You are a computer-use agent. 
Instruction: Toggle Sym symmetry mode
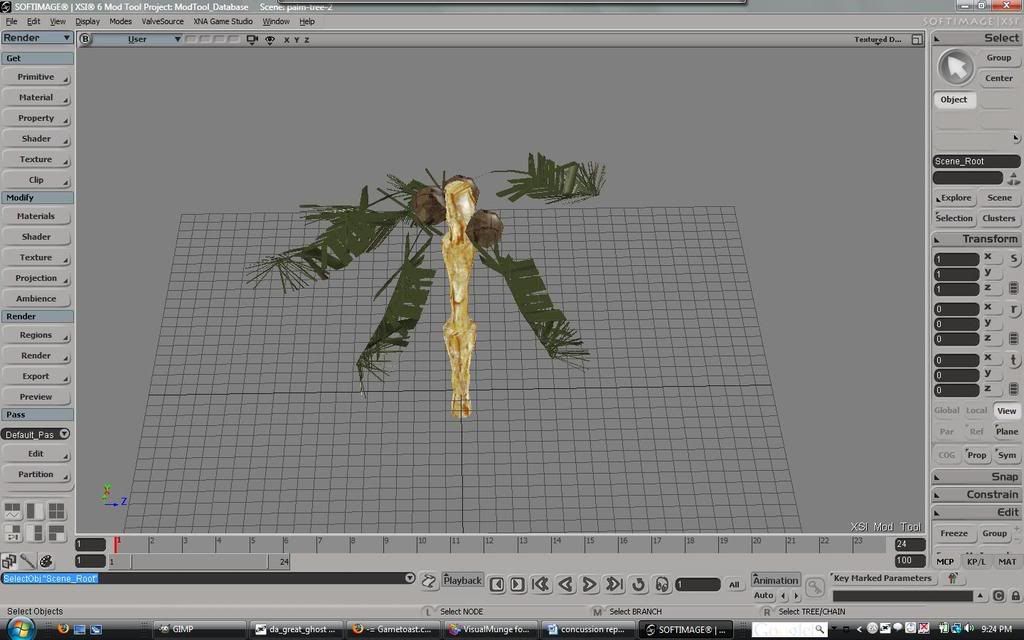pyautogui.click(x=1006, y=455)
